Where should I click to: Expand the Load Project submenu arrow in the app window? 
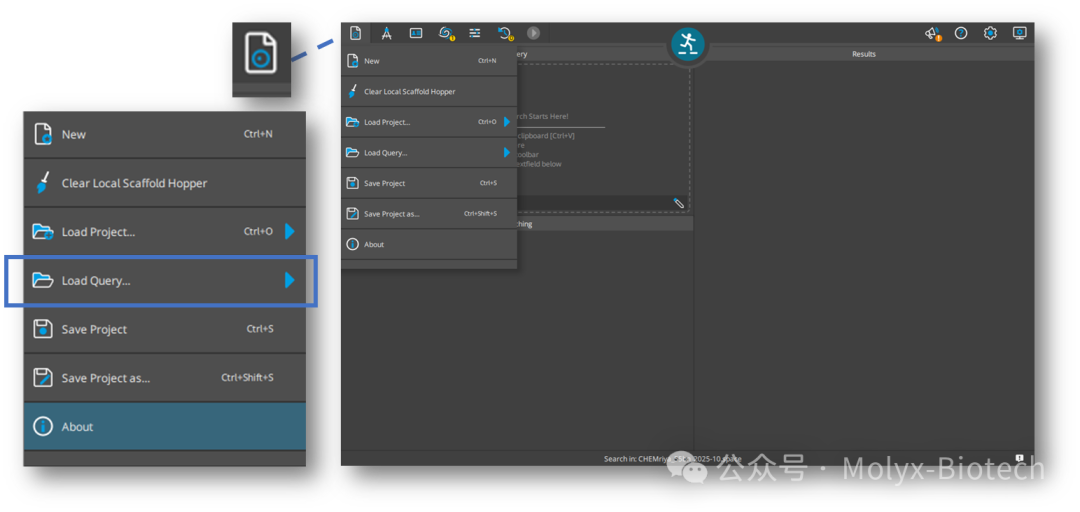(507, 122)
